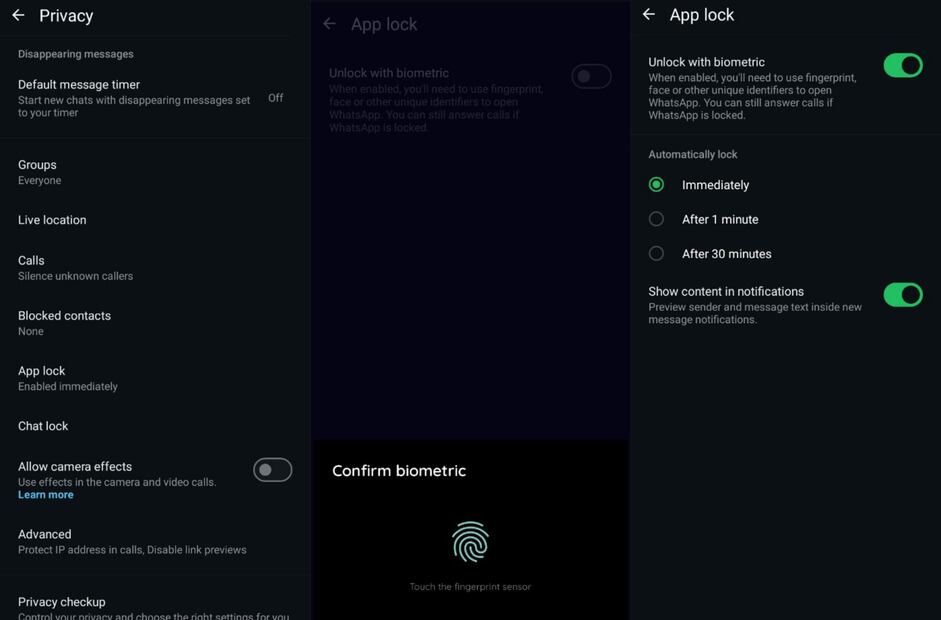Tap the back arrow beside Privacy title
The image size is (941, 620).
pyautogui.click(x=18, y=16)
